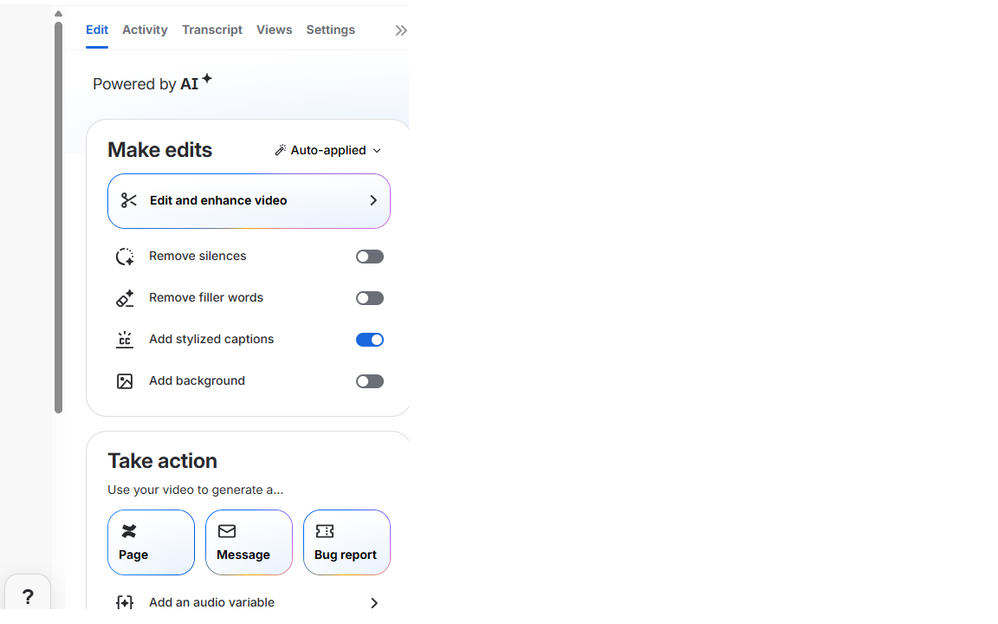
Task: Expand the Add an audio variable chevron
Action: coord(374,602)
